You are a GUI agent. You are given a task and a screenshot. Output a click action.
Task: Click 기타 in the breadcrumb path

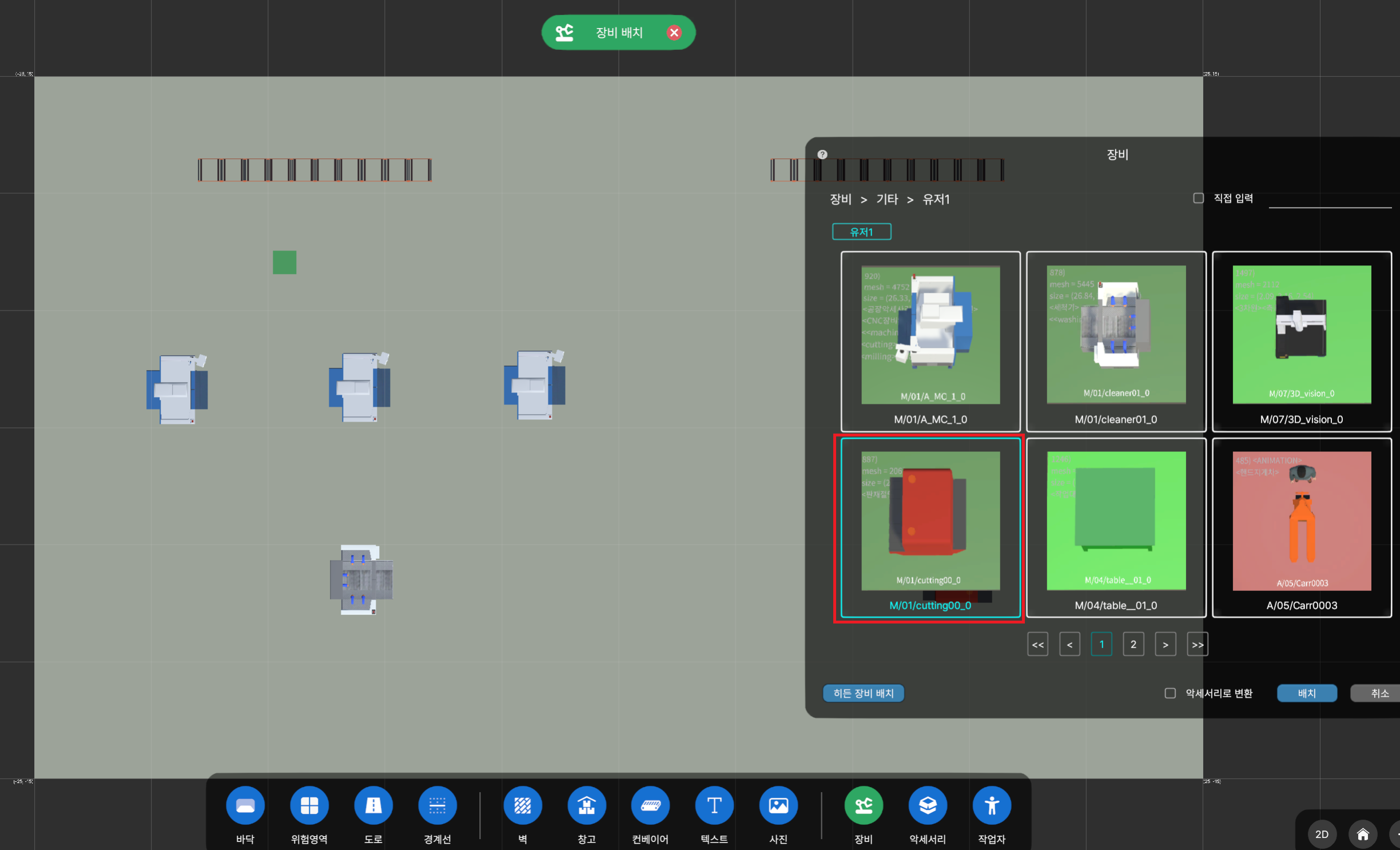[x=887, y=199]
